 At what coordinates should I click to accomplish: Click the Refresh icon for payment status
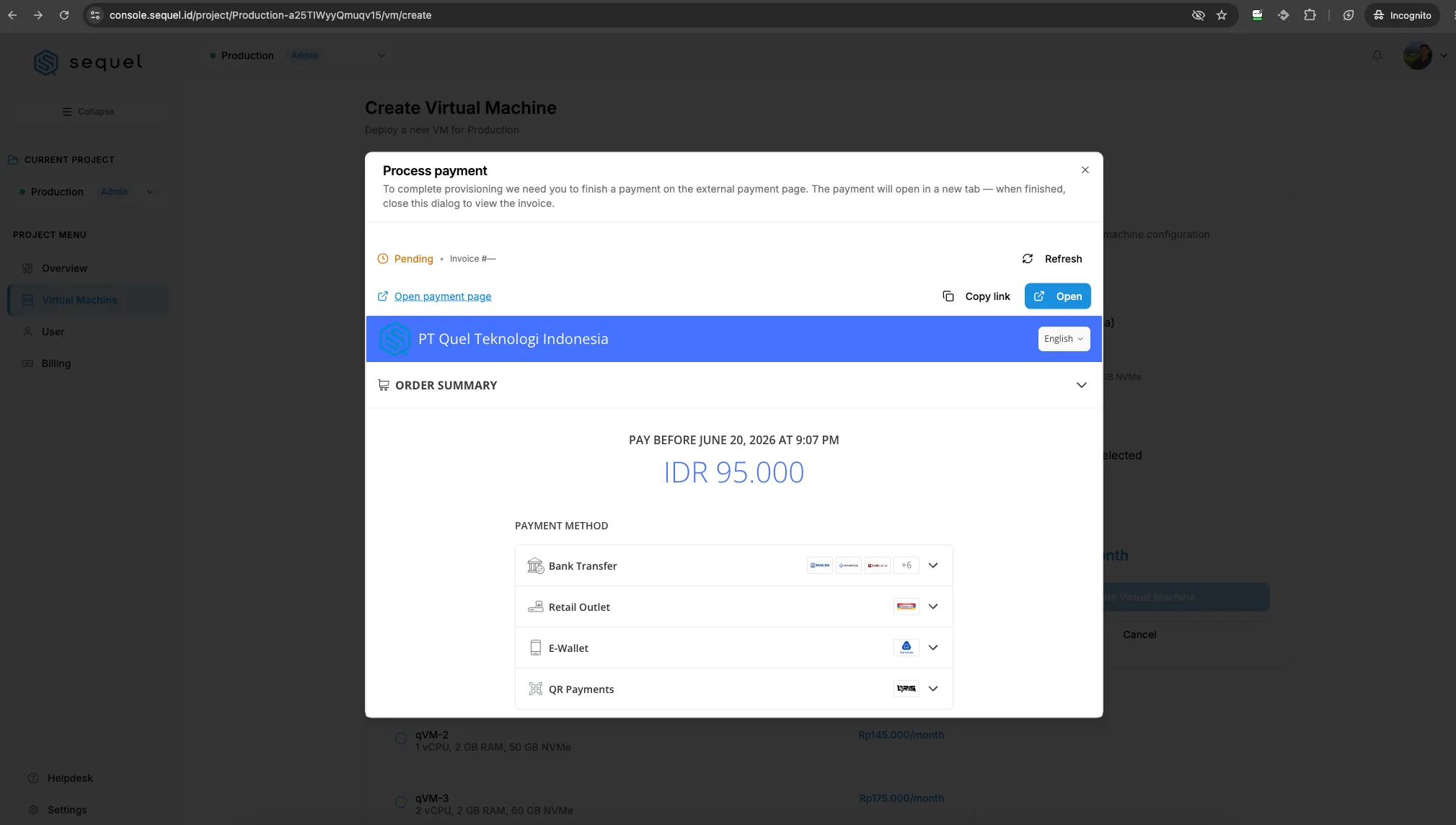[x=1027, y=259]
